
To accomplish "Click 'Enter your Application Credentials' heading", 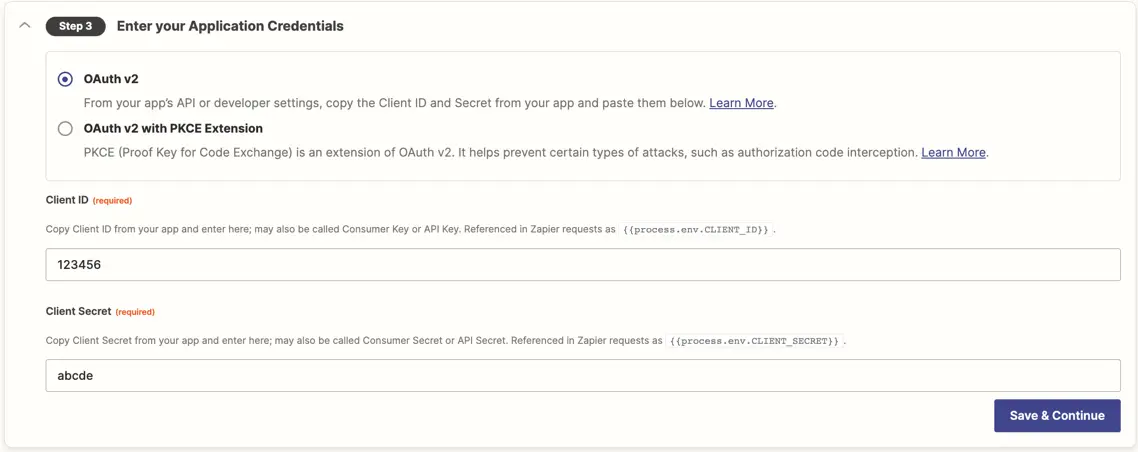I will (230, 26).
